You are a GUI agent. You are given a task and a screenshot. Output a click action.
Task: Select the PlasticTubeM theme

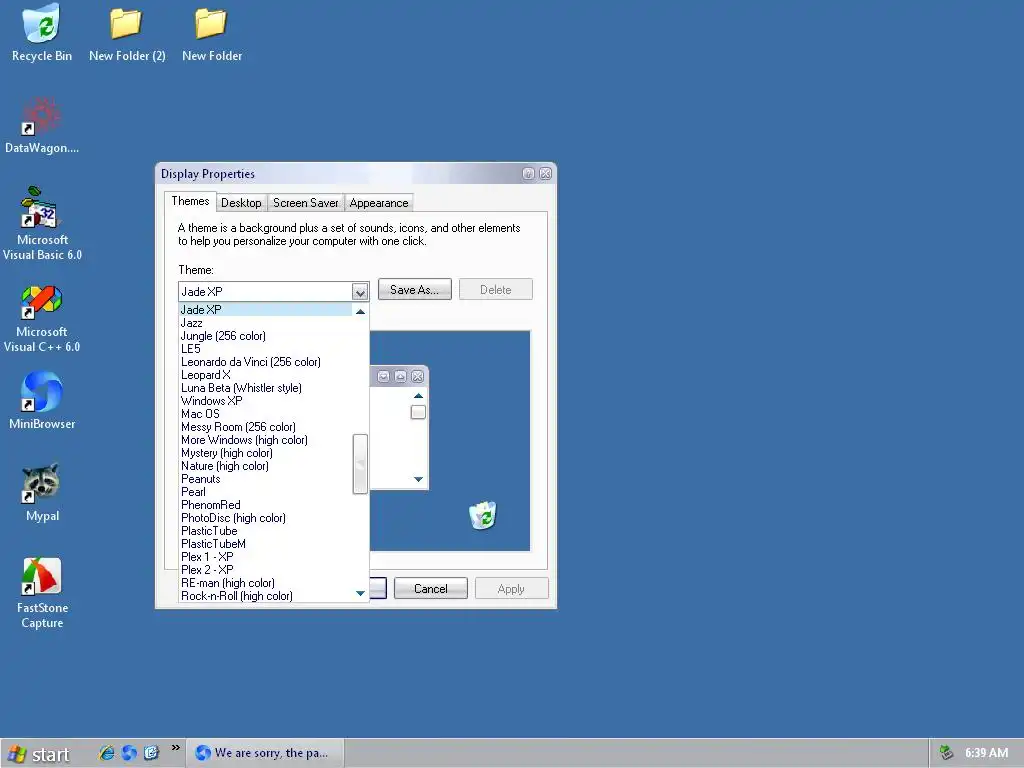point(265,544)
